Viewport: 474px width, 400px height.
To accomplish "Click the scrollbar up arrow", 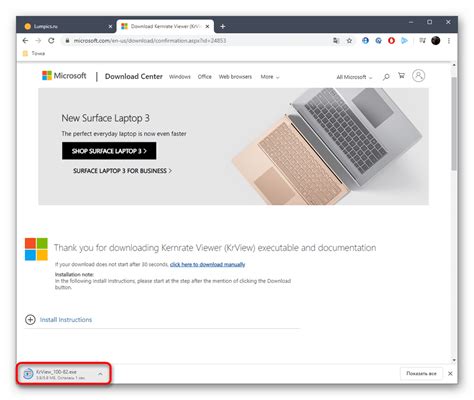I will [454, 65].
